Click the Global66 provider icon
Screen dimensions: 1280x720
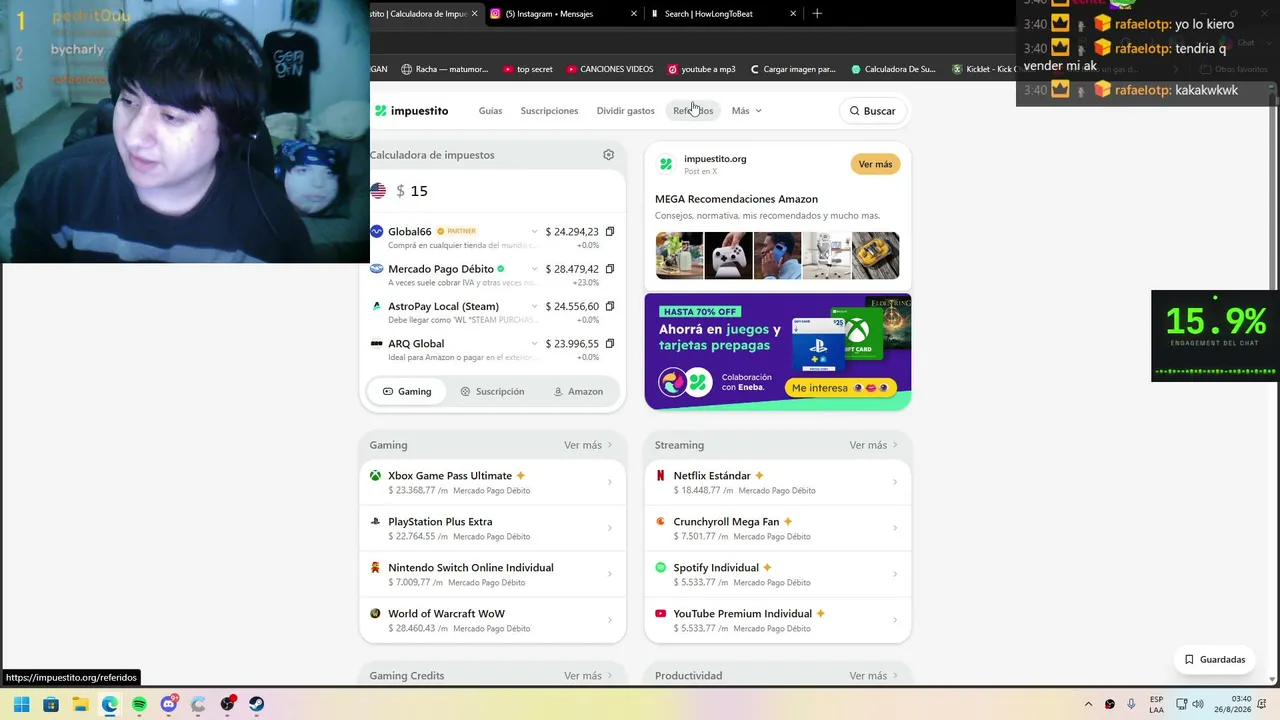click(x=376, y=231)
